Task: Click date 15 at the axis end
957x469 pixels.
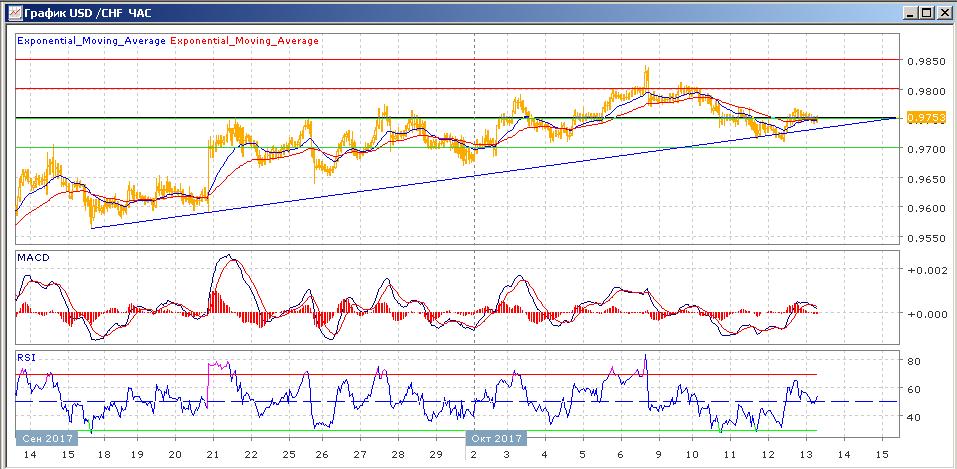Action: (882, 455)
